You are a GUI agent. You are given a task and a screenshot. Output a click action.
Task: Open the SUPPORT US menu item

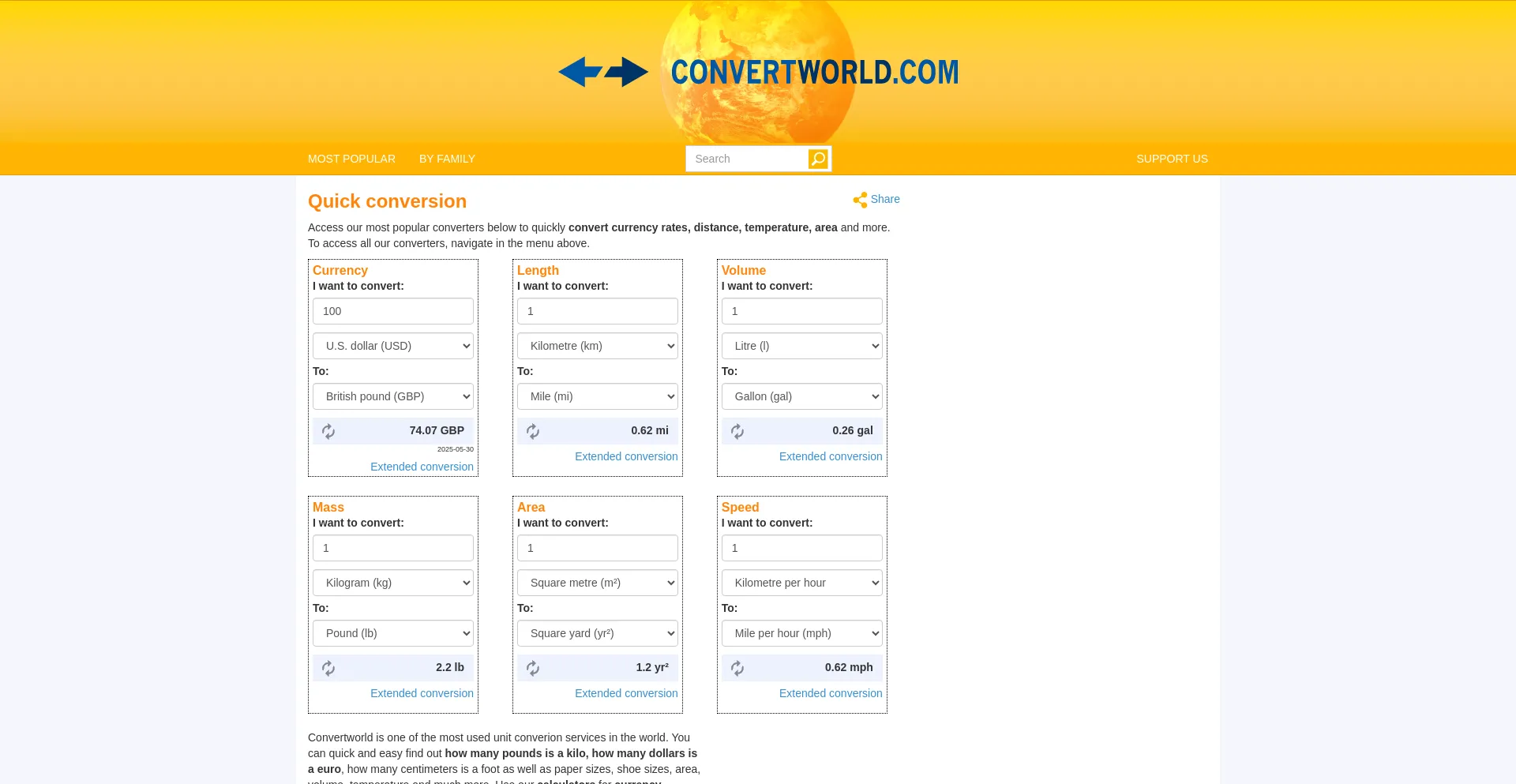(x=1172, y=159)
